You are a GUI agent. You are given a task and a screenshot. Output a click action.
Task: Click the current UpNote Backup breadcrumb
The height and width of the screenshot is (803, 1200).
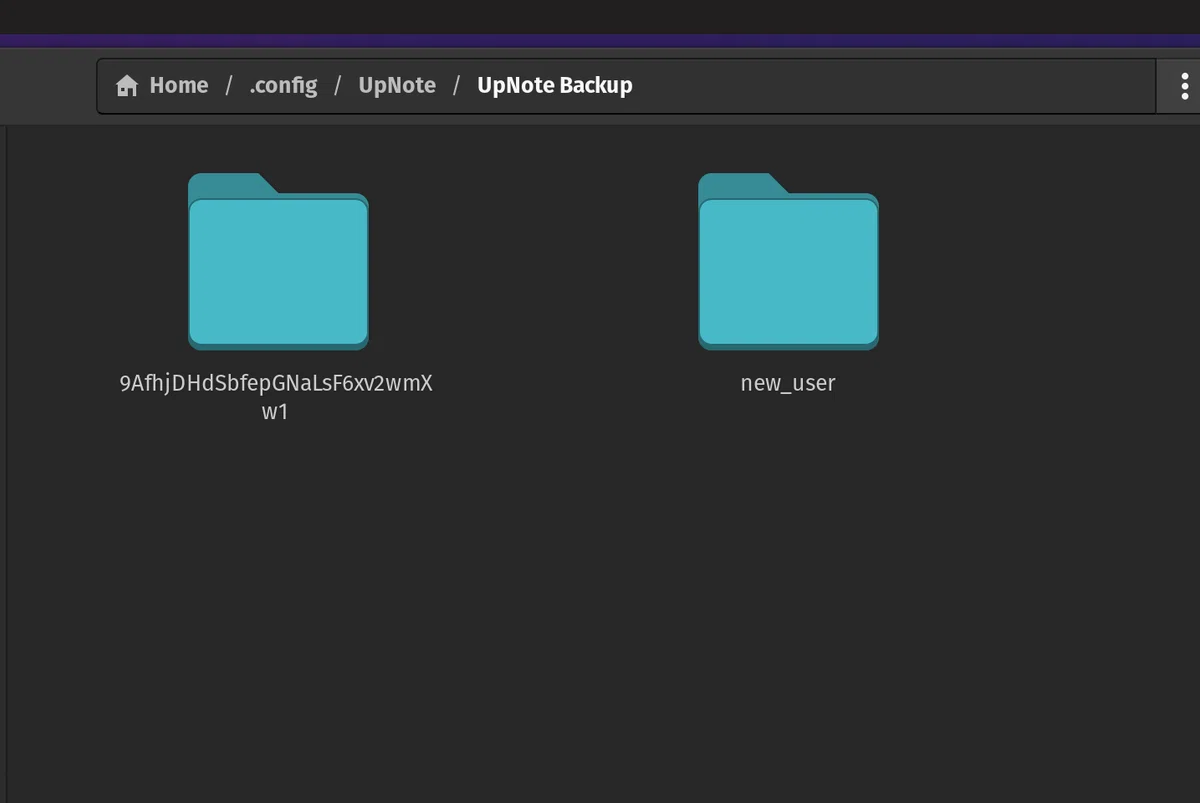tap(555, 85)
